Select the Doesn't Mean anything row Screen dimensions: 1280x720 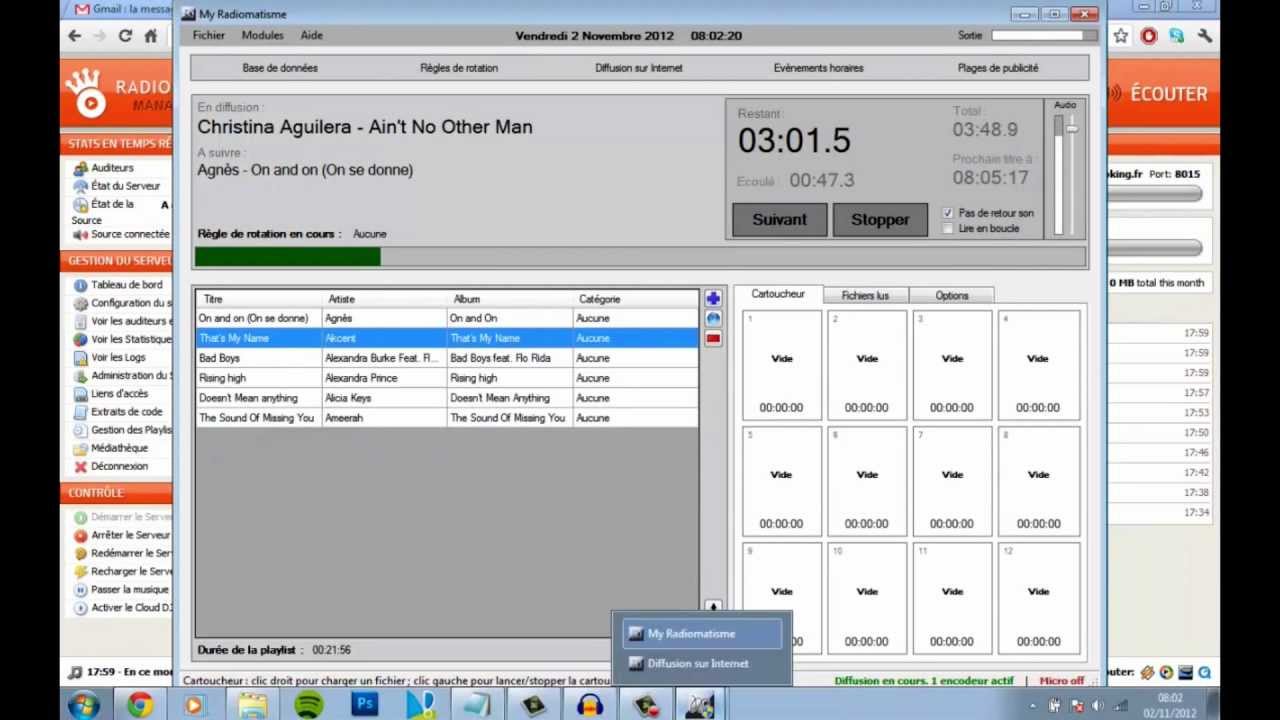pos(447,398)
